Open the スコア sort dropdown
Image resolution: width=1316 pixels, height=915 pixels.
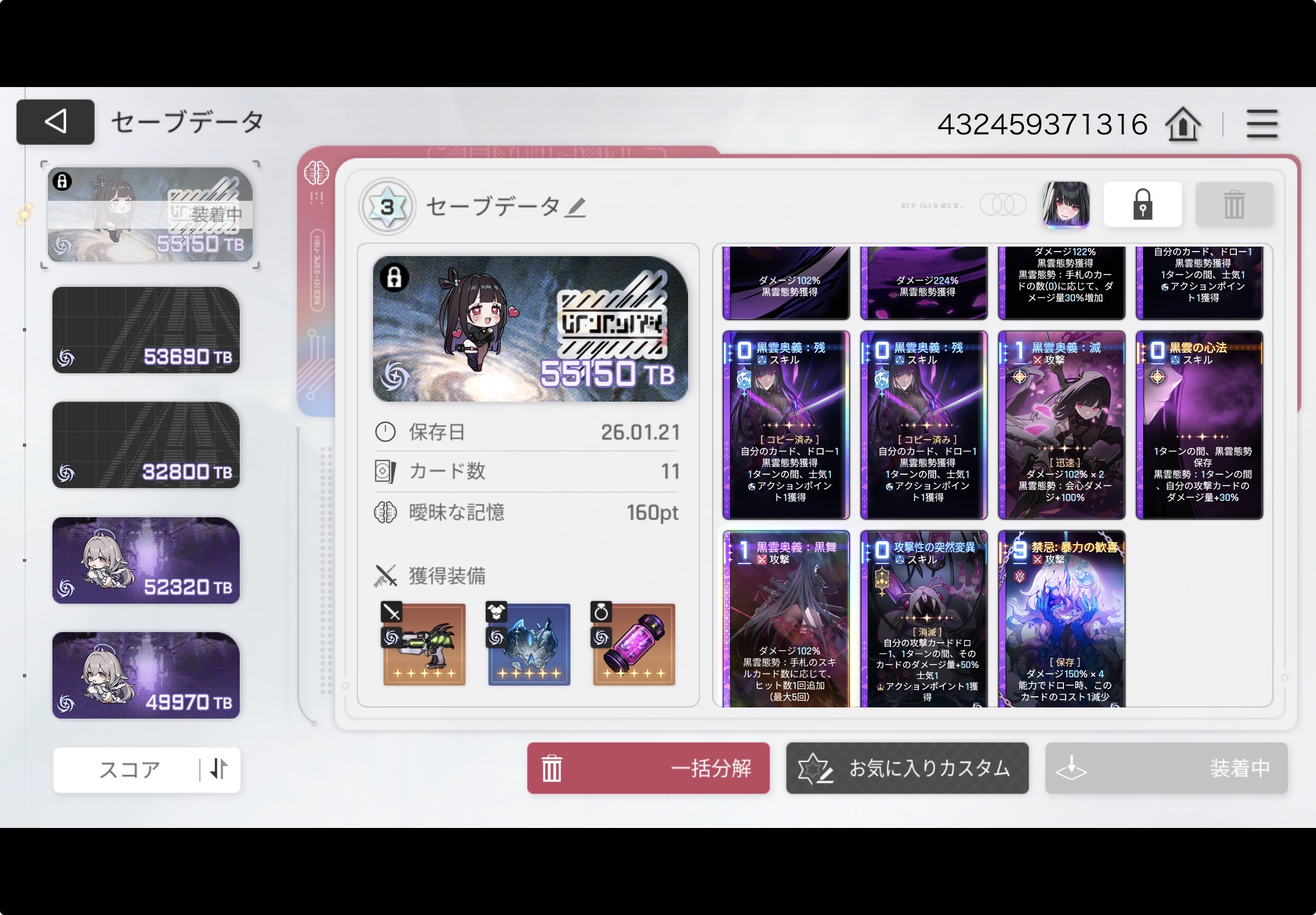tap(129, 769)
